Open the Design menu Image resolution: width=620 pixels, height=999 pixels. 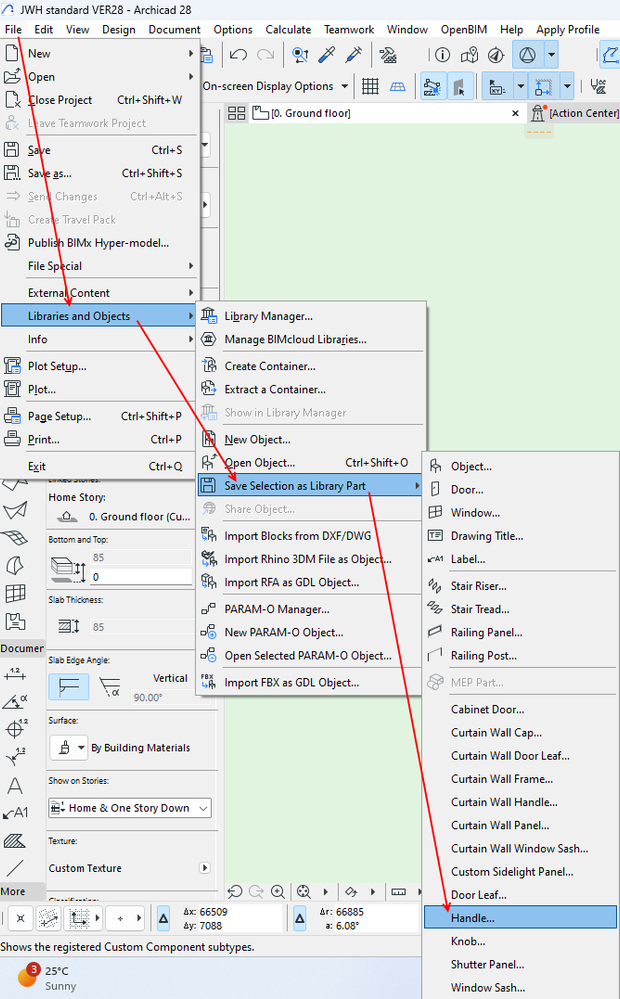tap(119, 29)
